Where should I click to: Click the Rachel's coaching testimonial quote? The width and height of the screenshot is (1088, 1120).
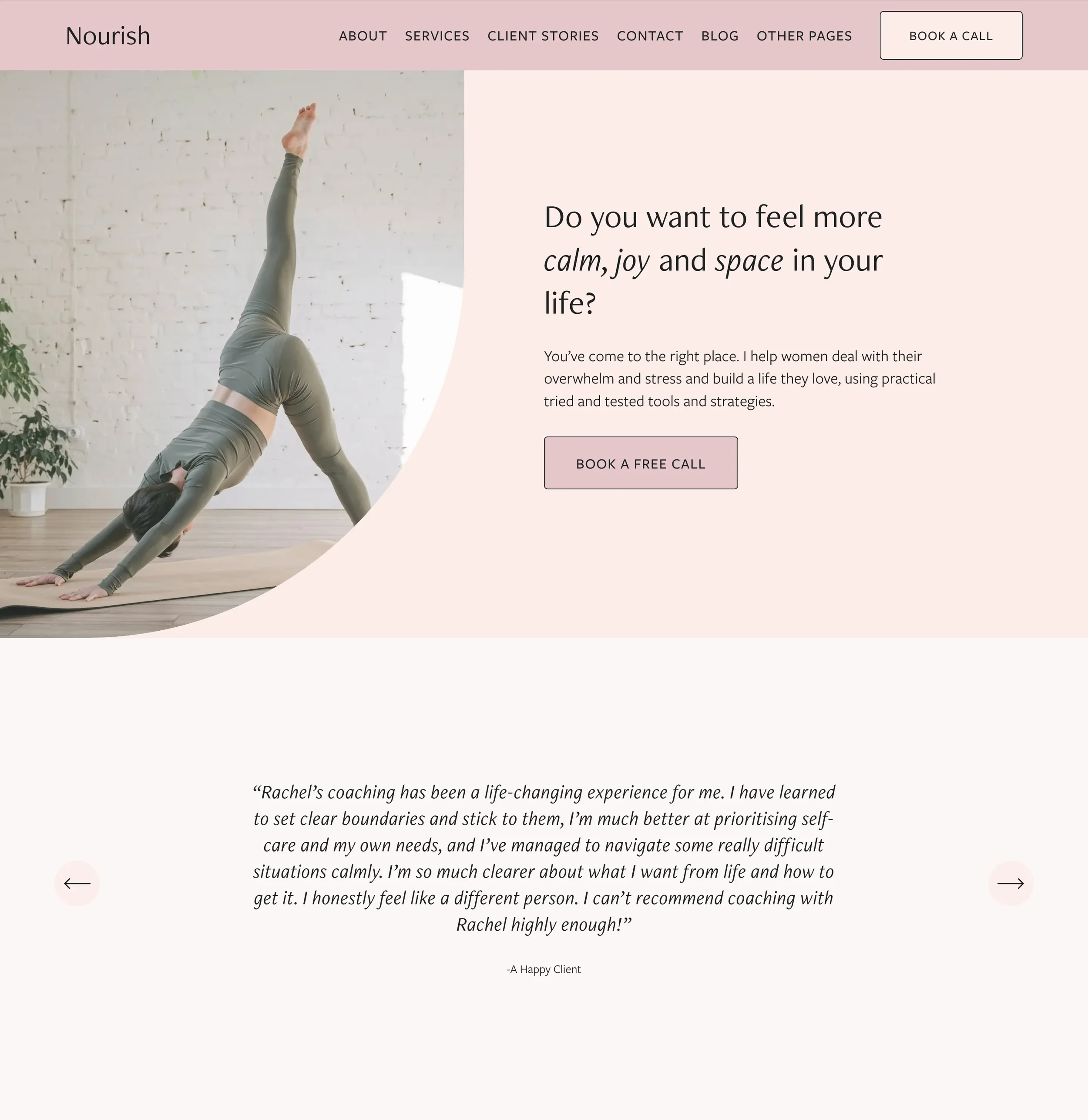pos(544,858)
